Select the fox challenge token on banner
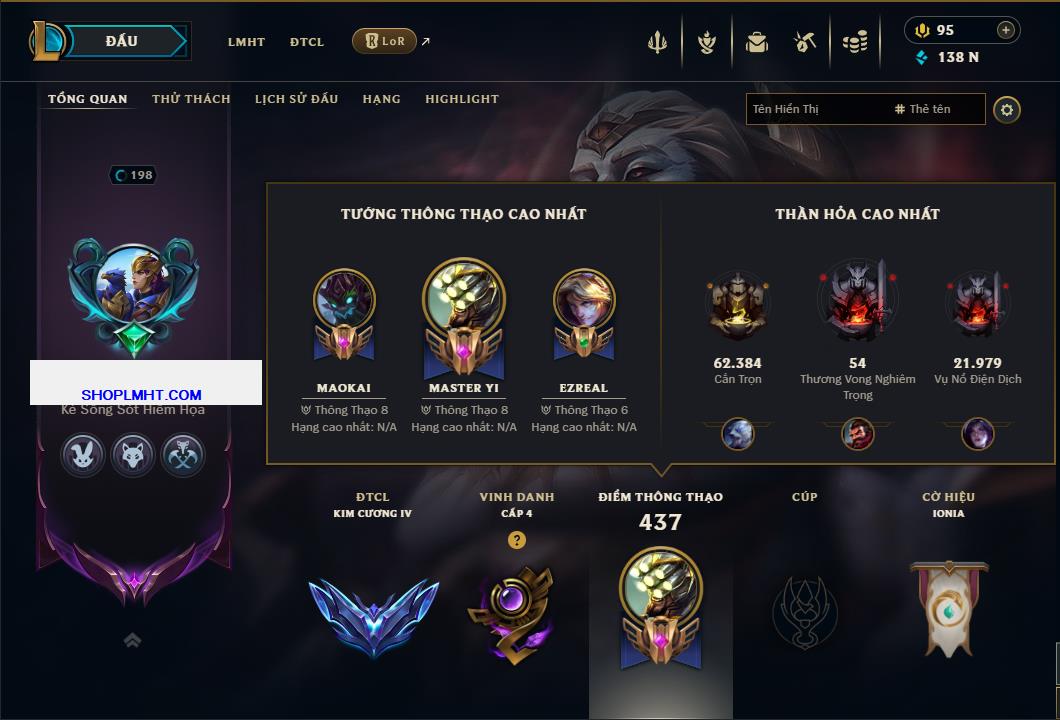Image resolution: width=1060 pixels, height=720 pixels. (132, 454)
